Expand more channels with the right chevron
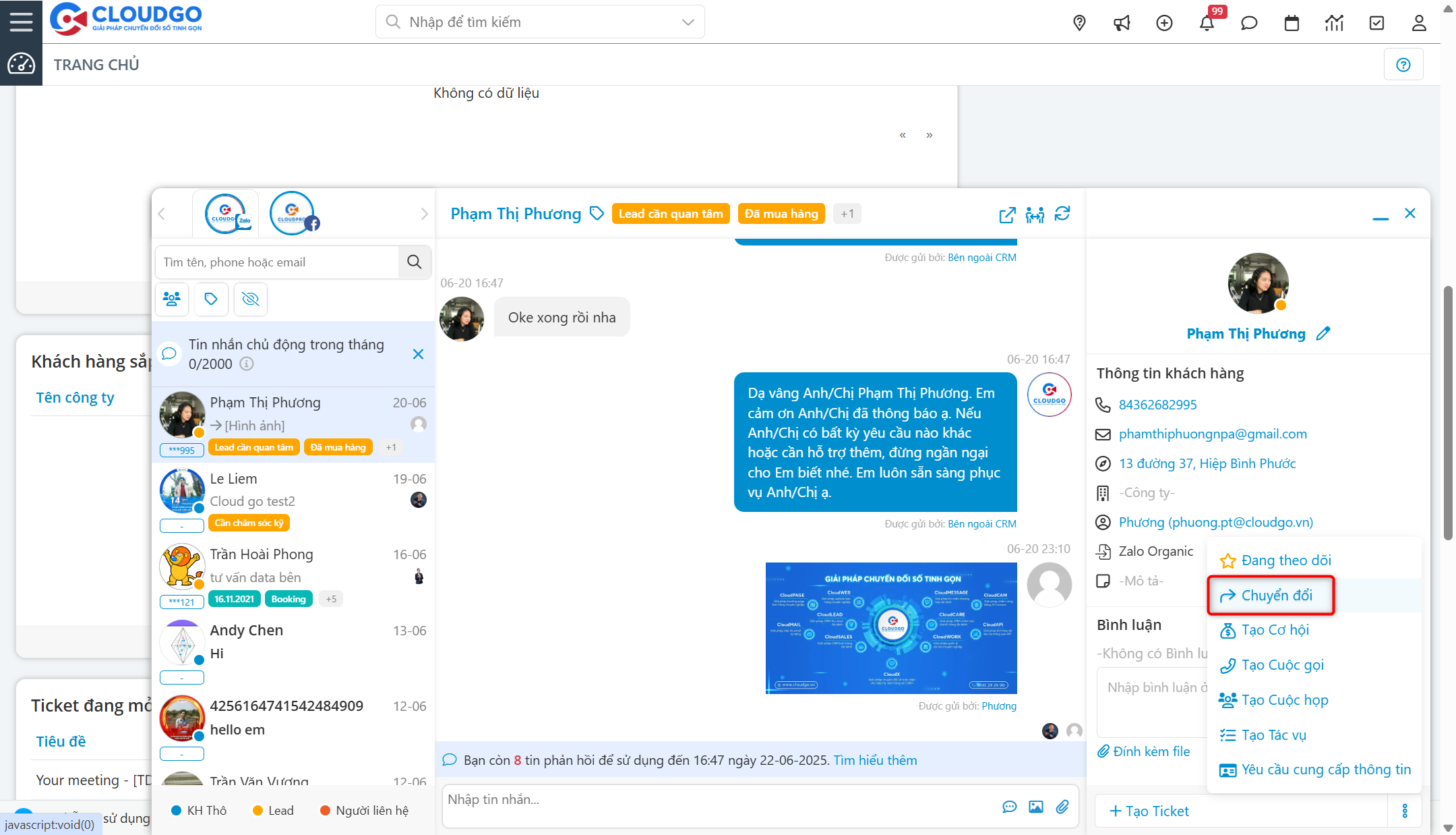The height and width of the screenshot is (835, 1456). tap(424, 213)
